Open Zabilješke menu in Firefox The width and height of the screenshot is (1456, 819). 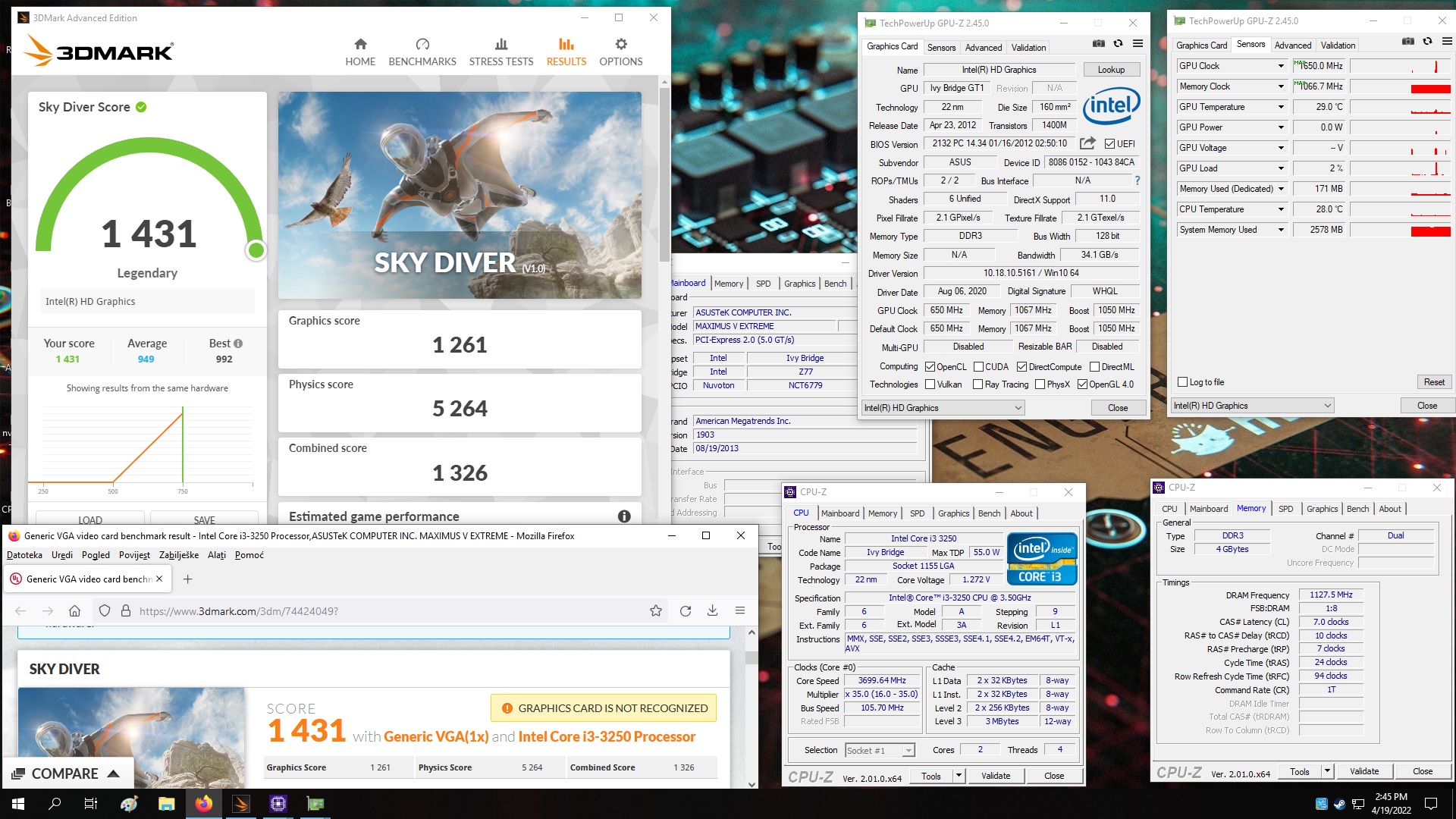point(179,555)
